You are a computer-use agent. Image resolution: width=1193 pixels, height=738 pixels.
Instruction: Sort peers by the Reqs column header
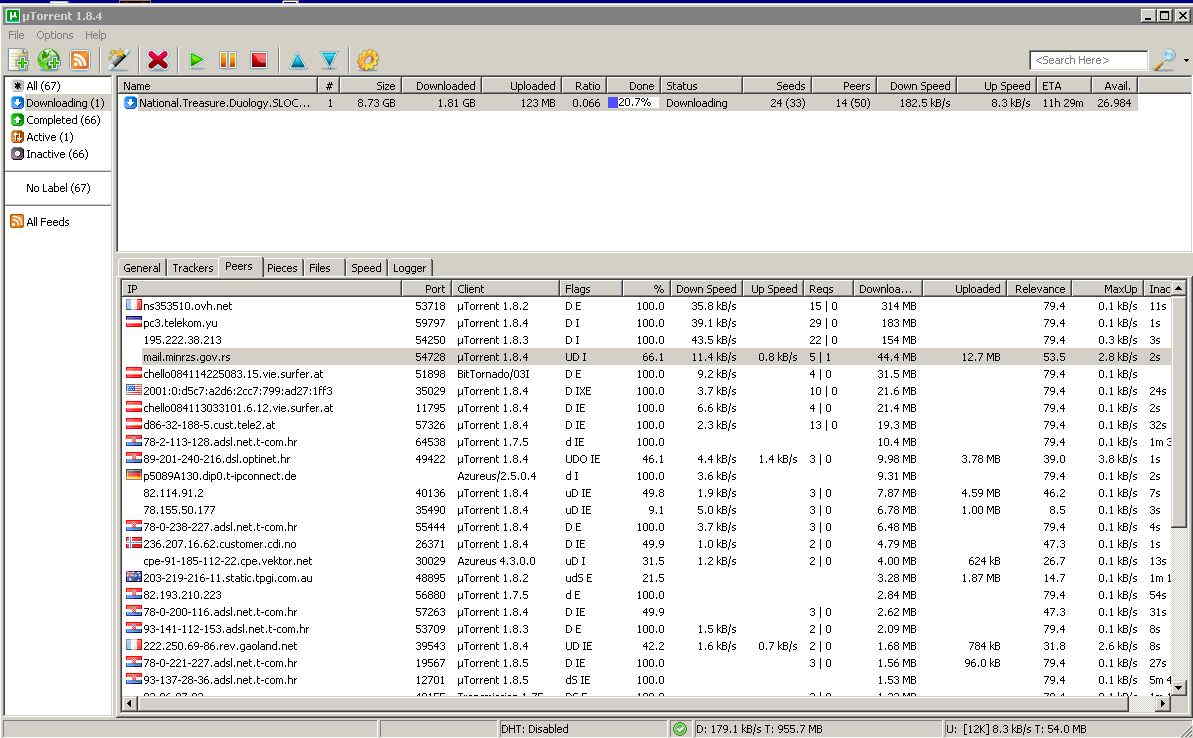coord(828,289)
